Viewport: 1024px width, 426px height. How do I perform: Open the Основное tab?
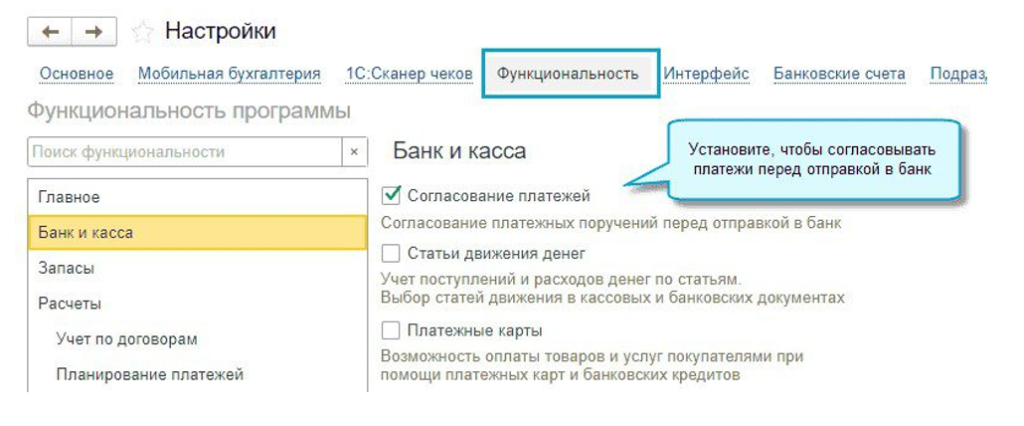tap(76, 74)
